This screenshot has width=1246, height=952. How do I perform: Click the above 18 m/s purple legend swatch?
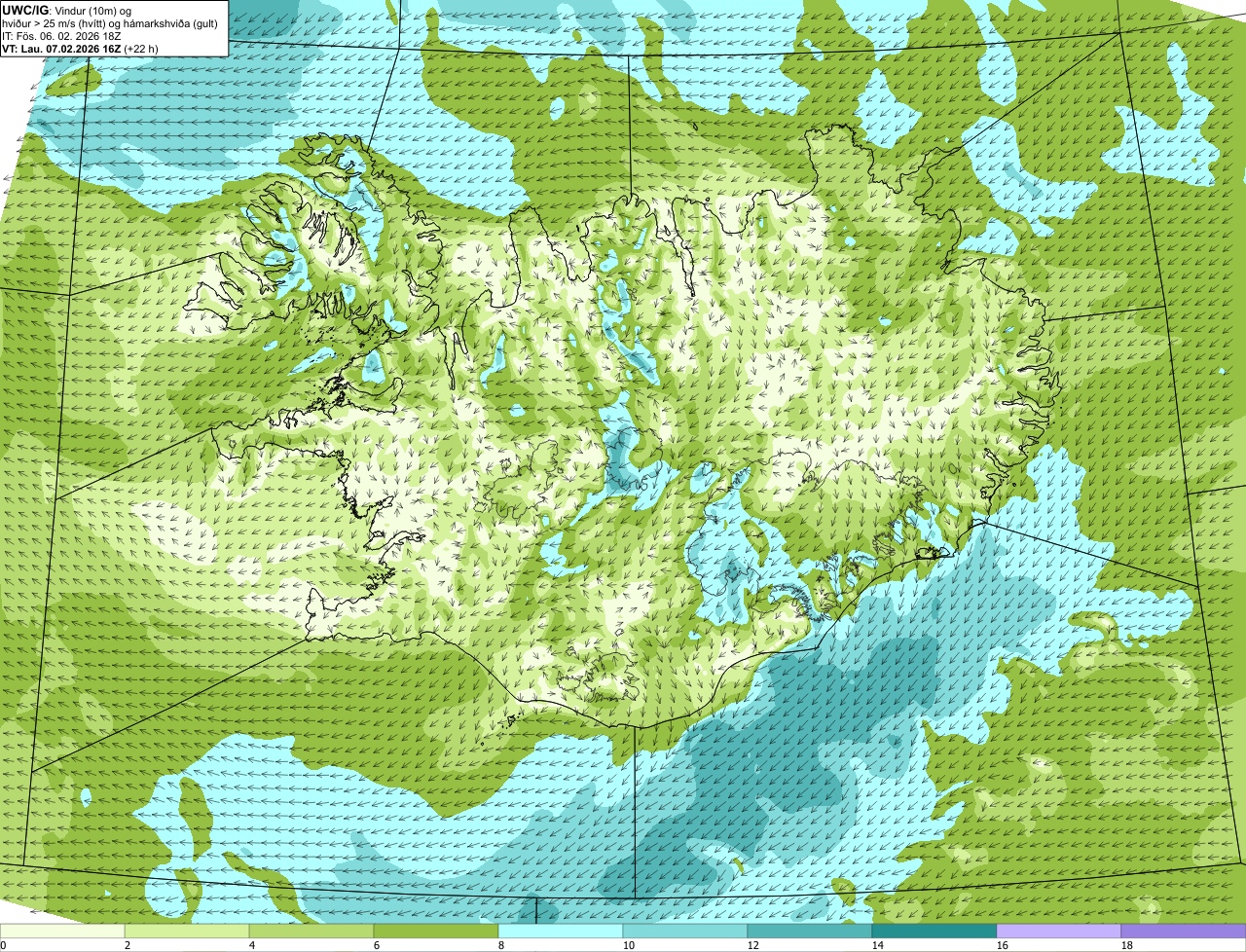coord(1184,932)
